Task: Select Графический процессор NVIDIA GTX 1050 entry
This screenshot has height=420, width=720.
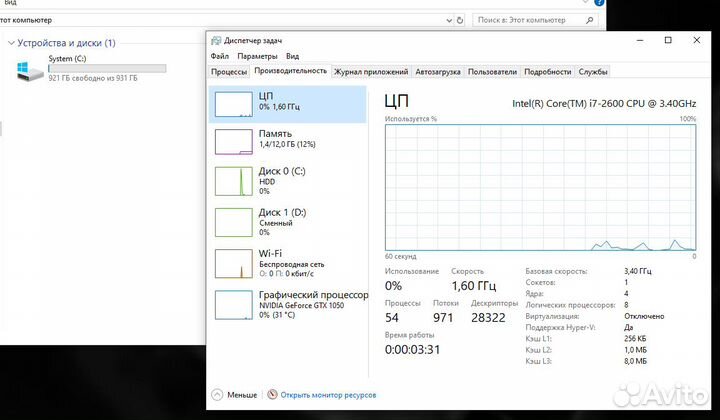Action: coord(289,305)
